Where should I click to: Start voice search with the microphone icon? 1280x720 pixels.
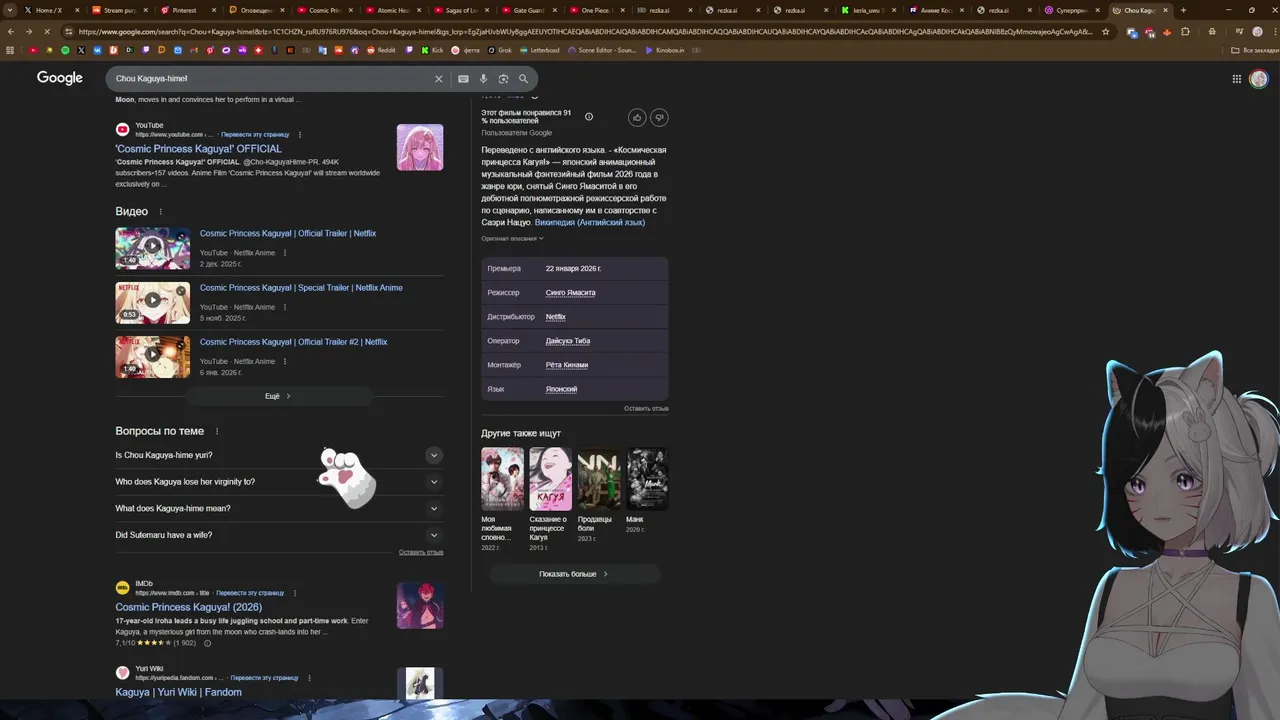[483, 78]
